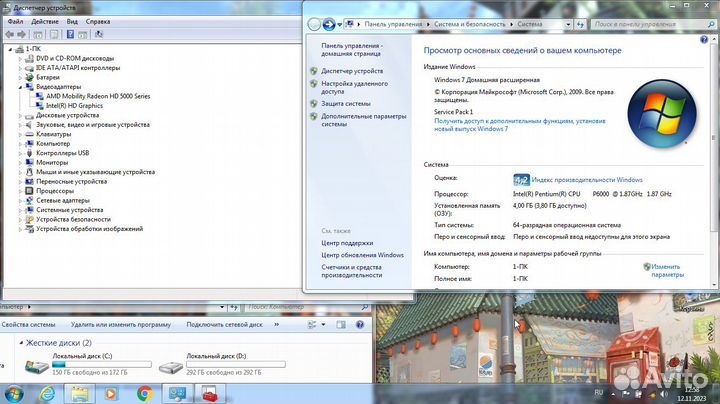
Task: Open media player from the taskbar
Action: (x=111, y=394)
